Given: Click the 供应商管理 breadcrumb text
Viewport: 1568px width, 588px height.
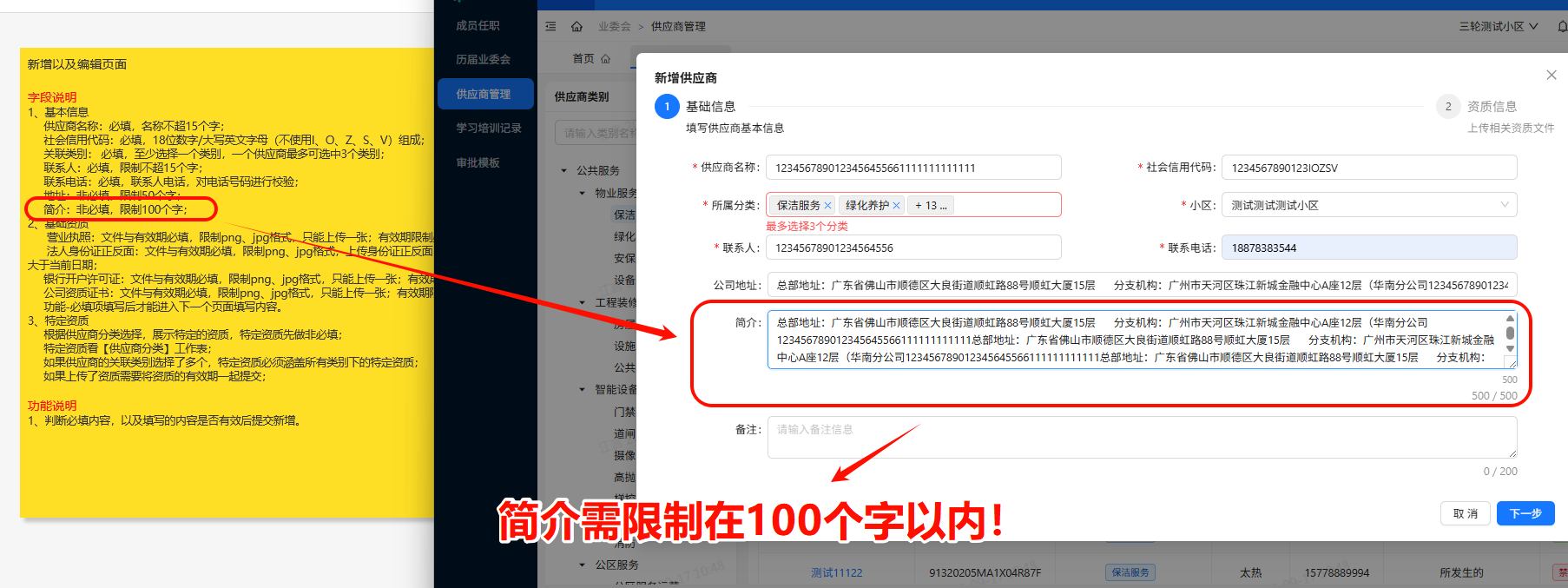Looking at the screenshot, I should [x=678, y=27].
